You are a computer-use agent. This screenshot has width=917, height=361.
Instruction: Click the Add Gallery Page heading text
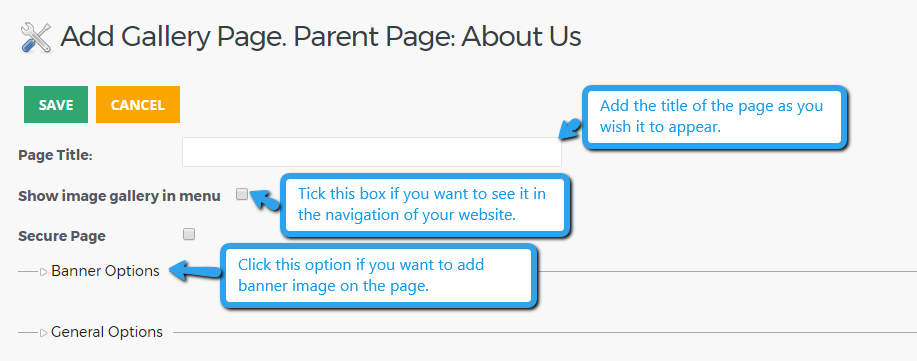pyautogui.click(x=320, y=37)
